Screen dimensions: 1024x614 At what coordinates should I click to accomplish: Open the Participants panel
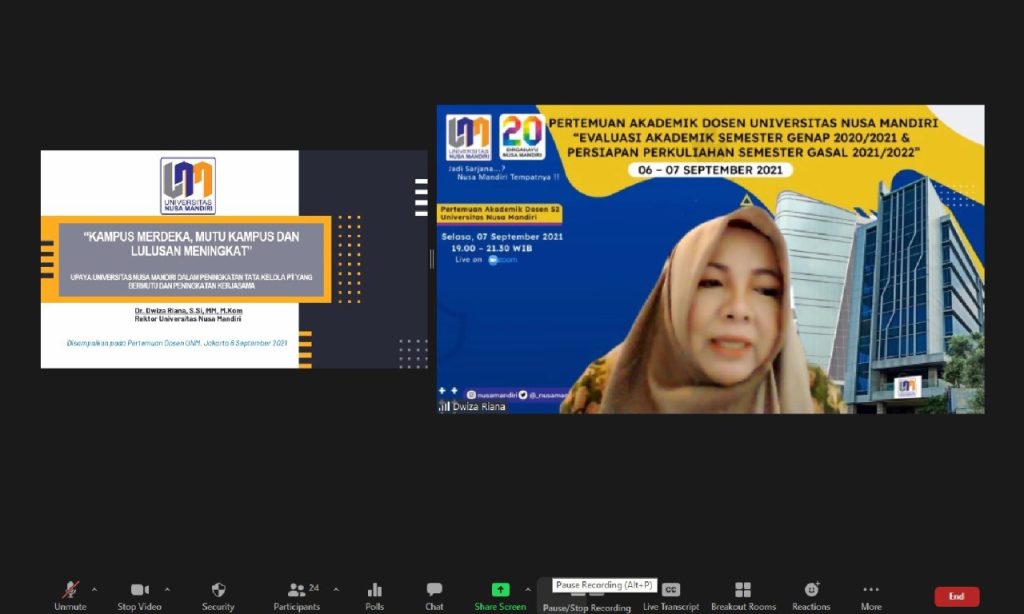[x=297, y=596]
